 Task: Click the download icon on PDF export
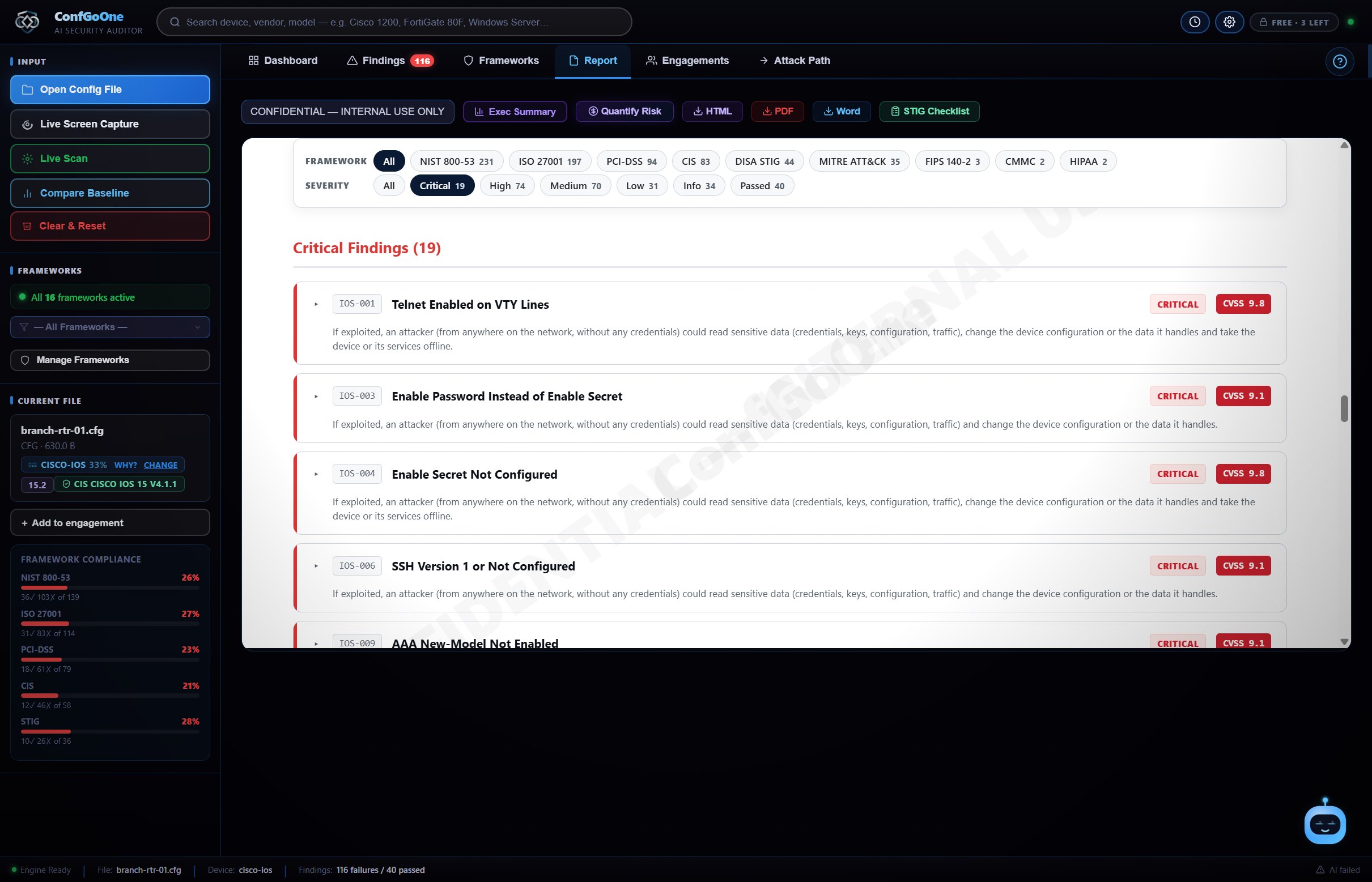tap(767, 111)
